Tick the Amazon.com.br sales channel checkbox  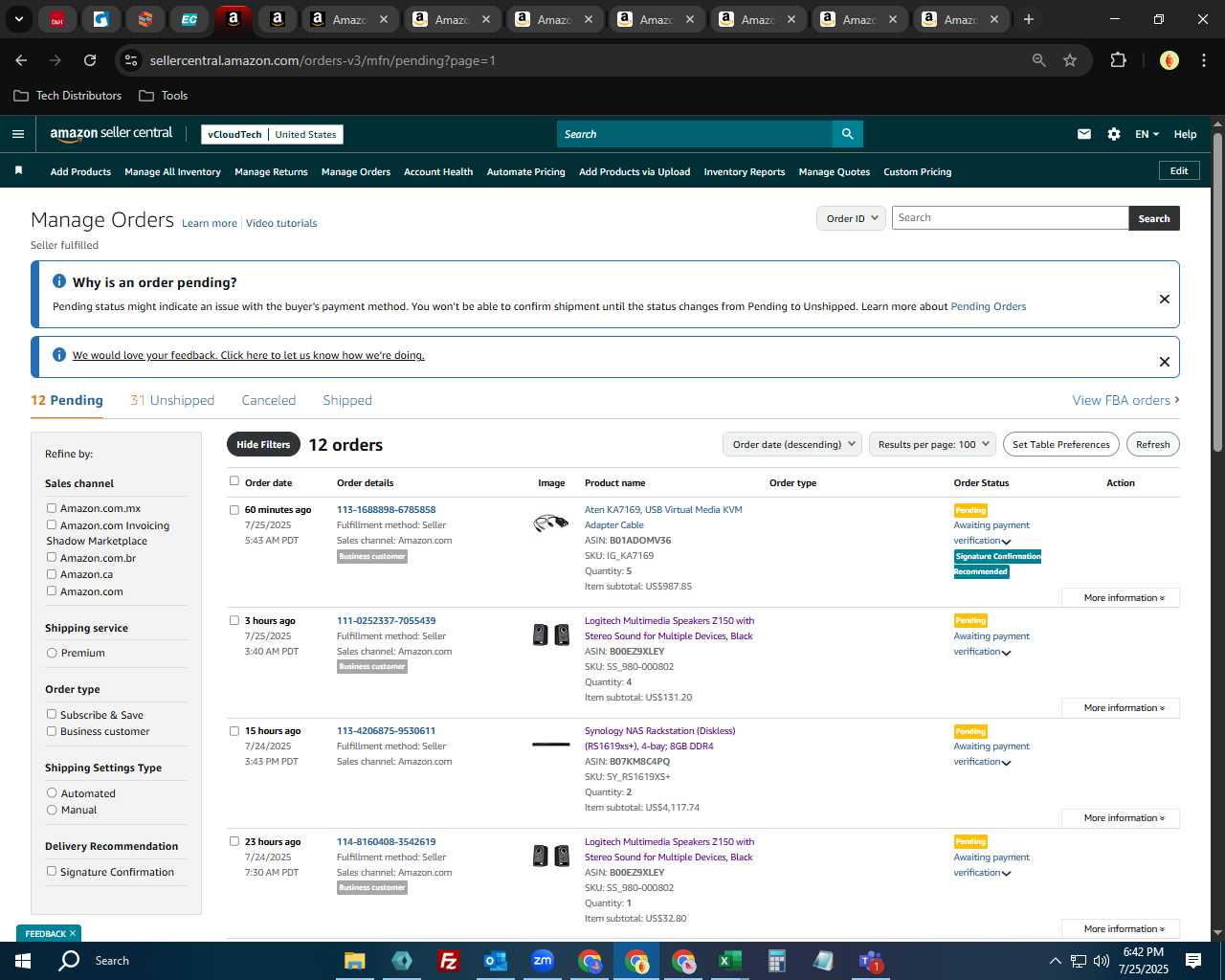(52, 557)
